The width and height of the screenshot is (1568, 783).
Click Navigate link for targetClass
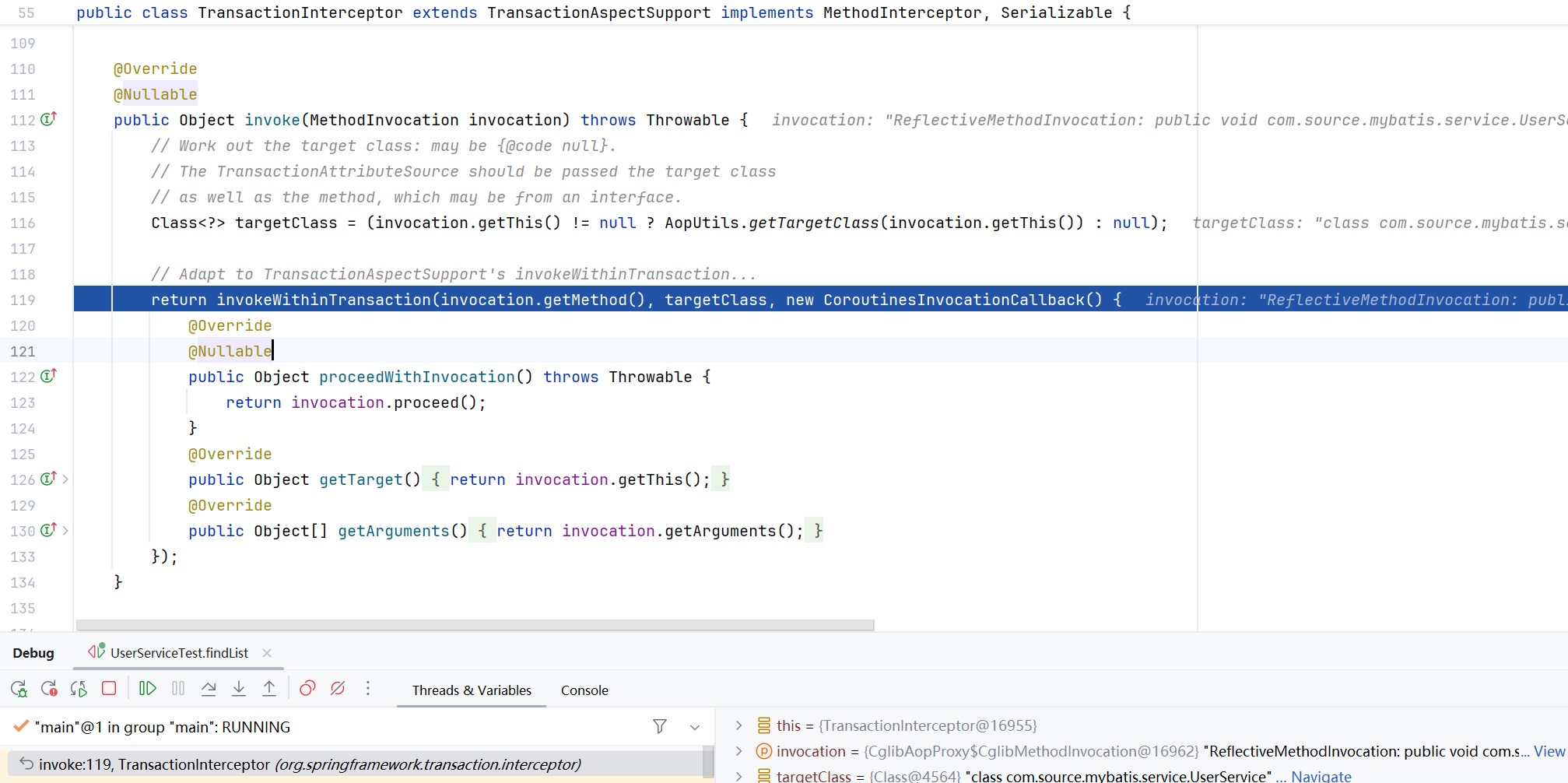(x=1321, y=776)
